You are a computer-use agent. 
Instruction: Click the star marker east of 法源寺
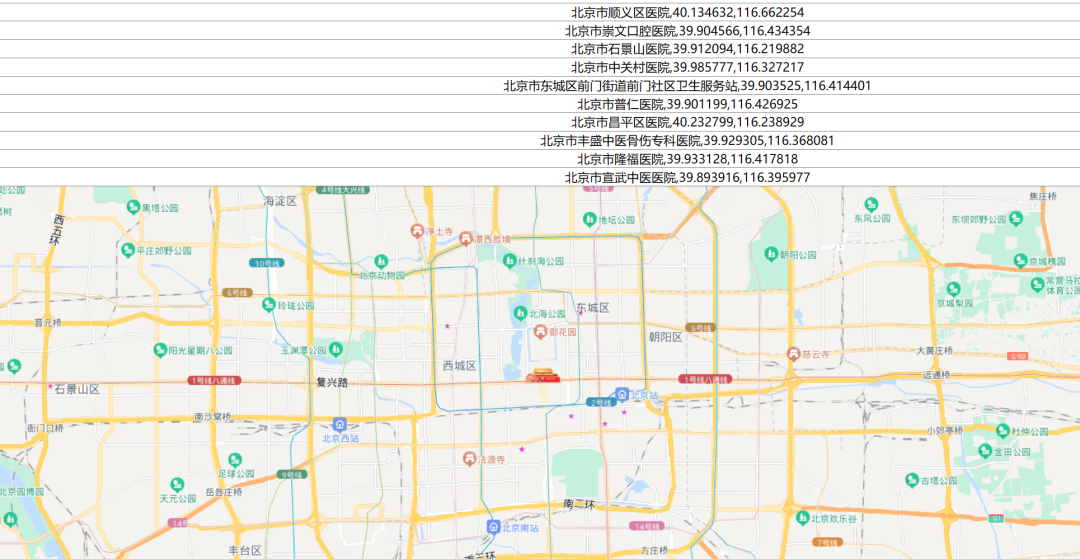522,449
